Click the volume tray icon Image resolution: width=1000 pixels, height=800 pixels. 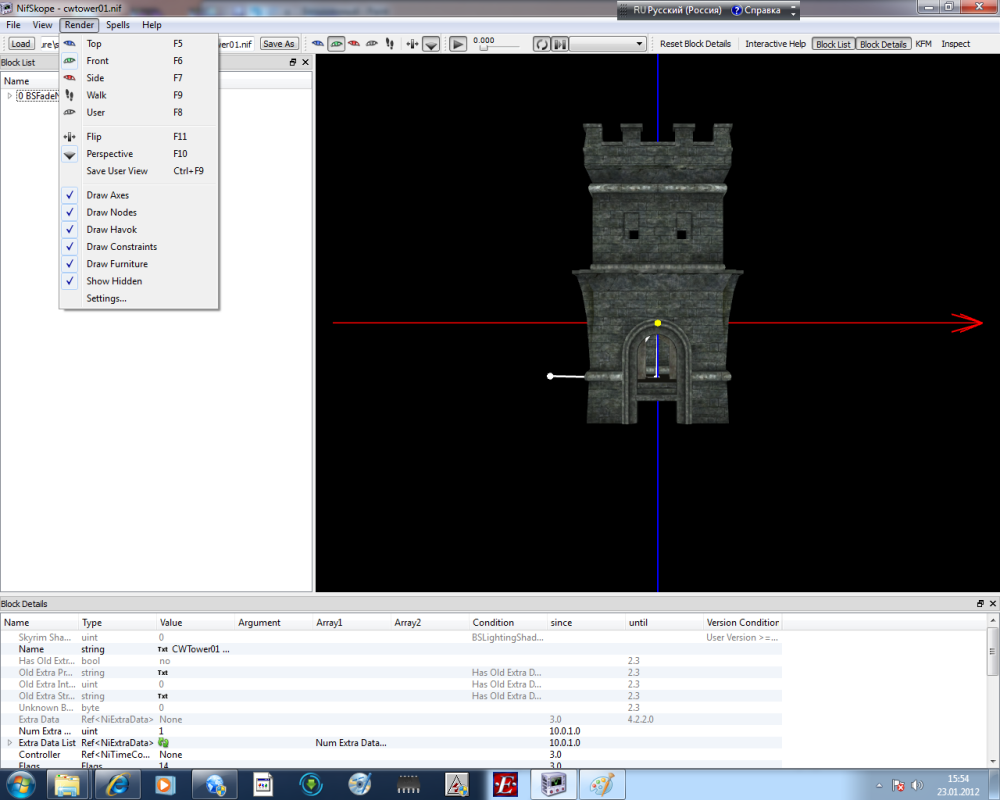916,785
